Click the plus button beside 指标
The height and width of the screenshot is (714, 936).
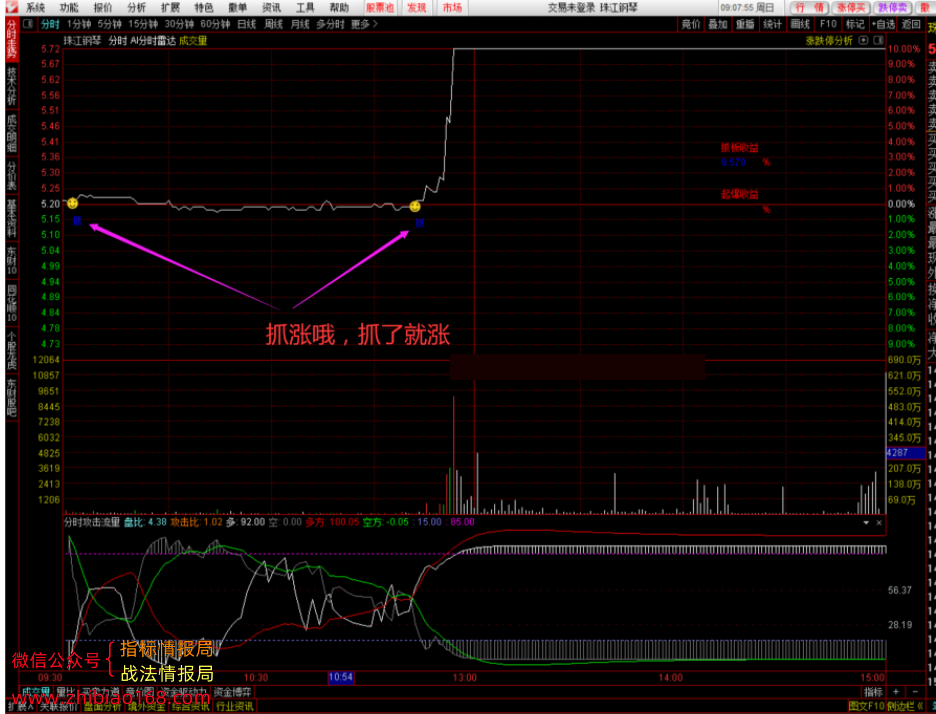(x=896, y=692)
